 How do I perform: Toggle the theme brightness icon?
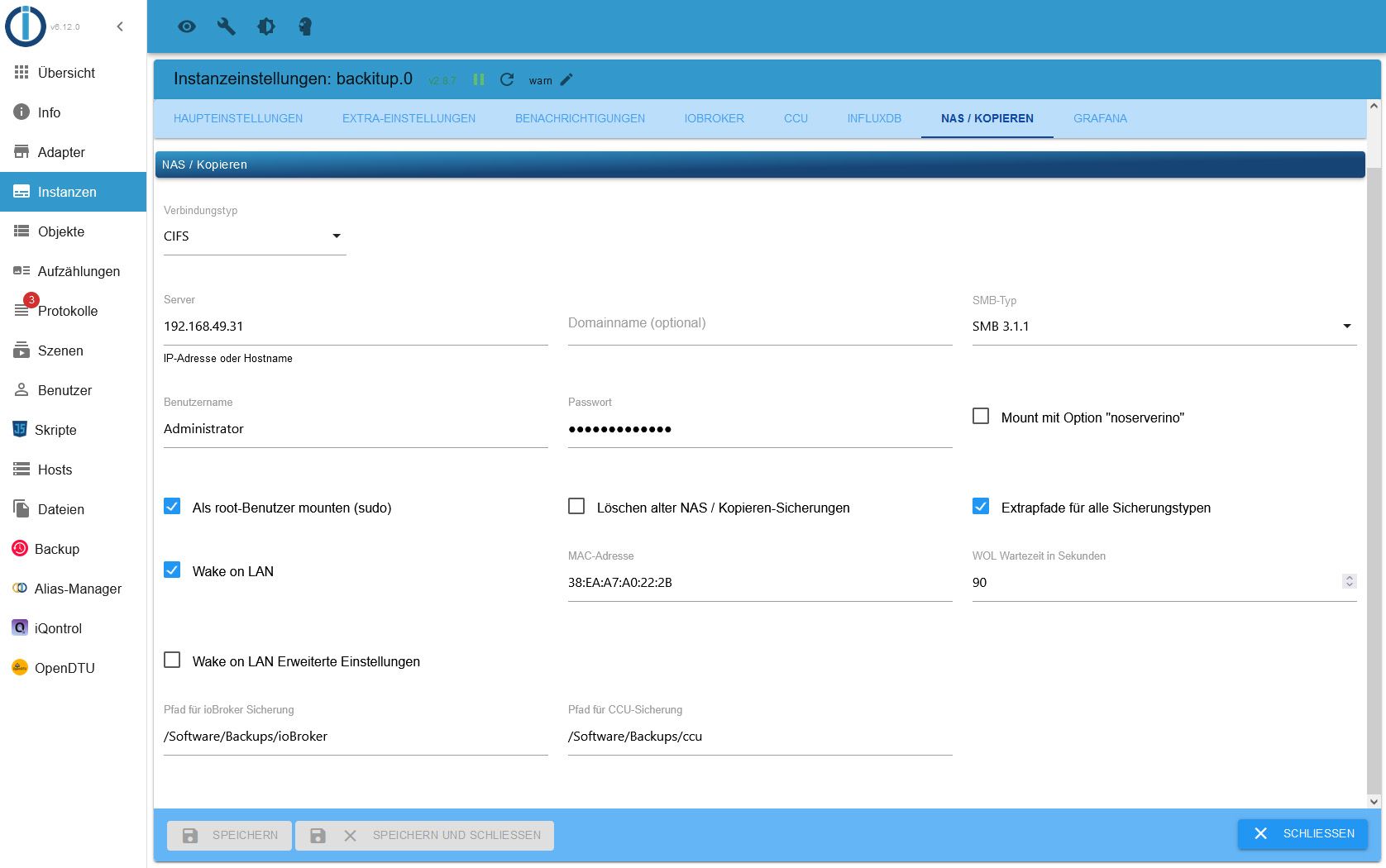[x=266, y=26]
